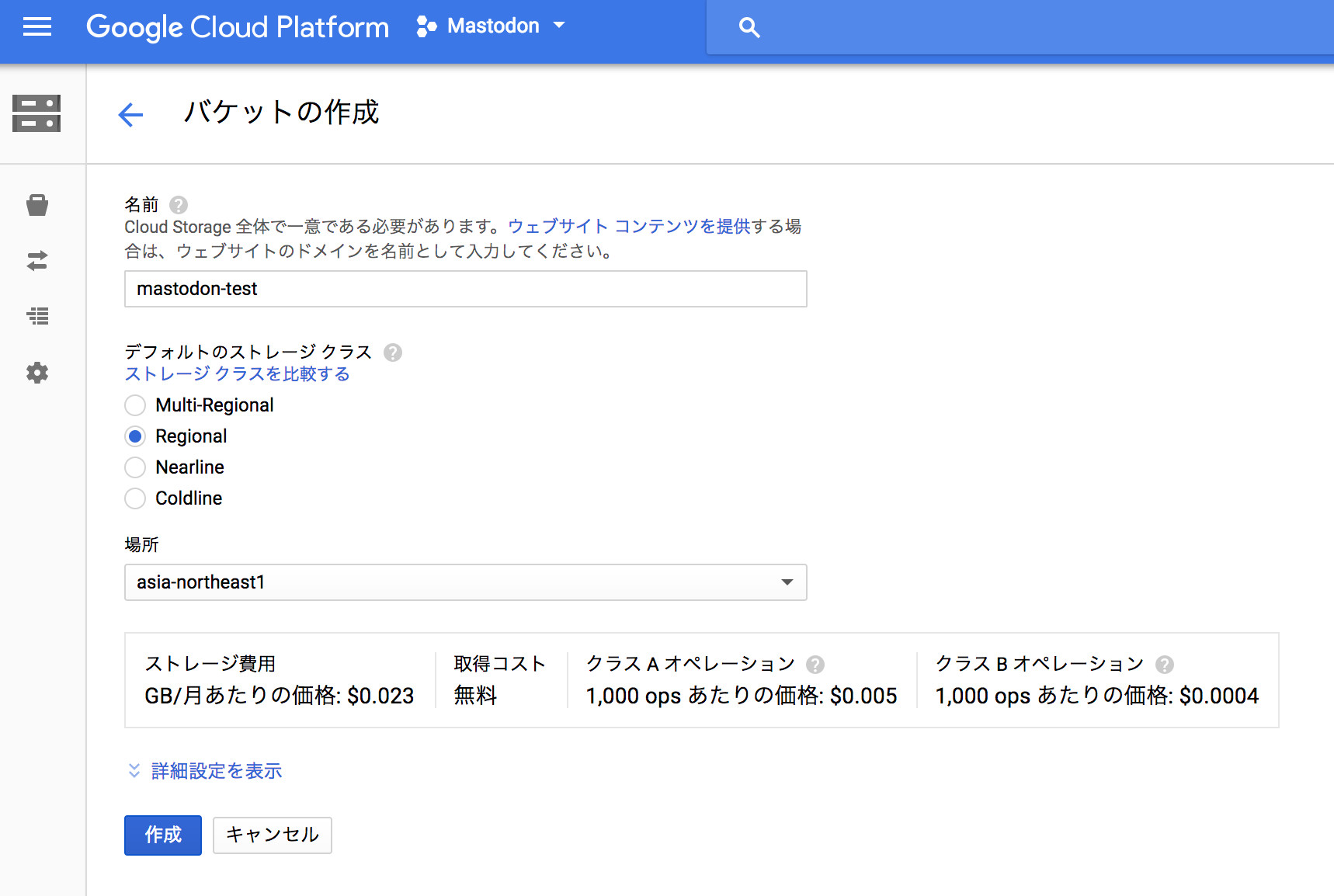Select the Multi-Regional storage class
The height and width of the screenshot is (896, 1334).
tap(135, 405)
